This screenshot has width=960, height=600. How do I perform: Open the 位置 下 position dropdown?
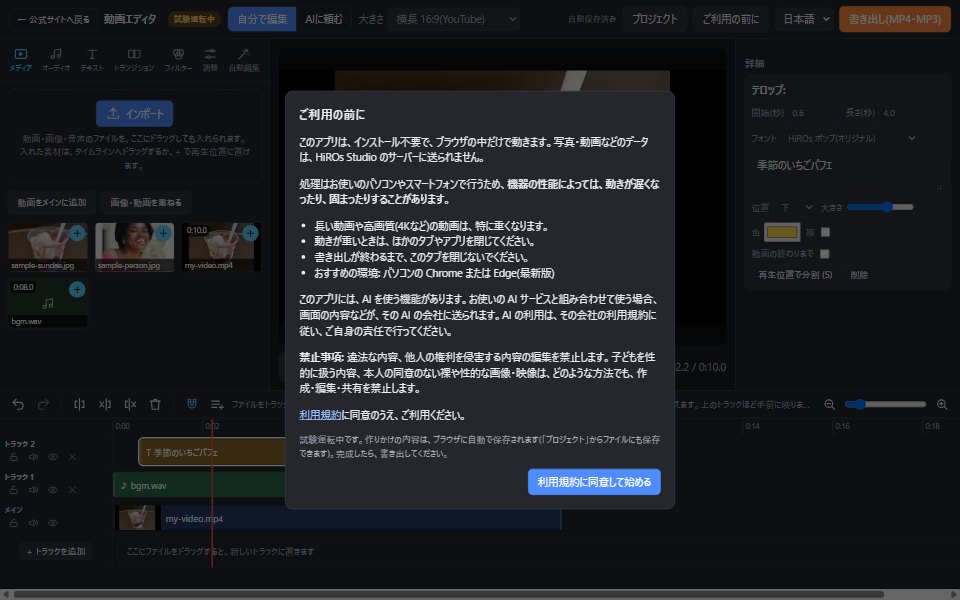click(x=797, y=208)
